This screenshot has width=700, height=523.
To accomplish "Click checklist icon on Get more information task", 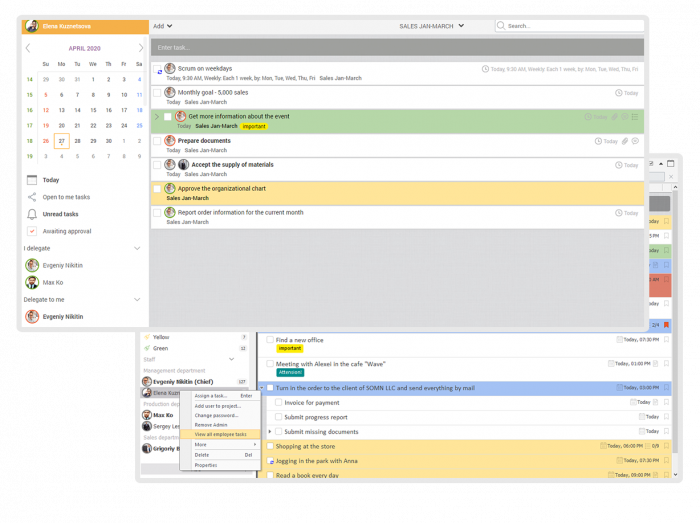I will coord(635,117).
